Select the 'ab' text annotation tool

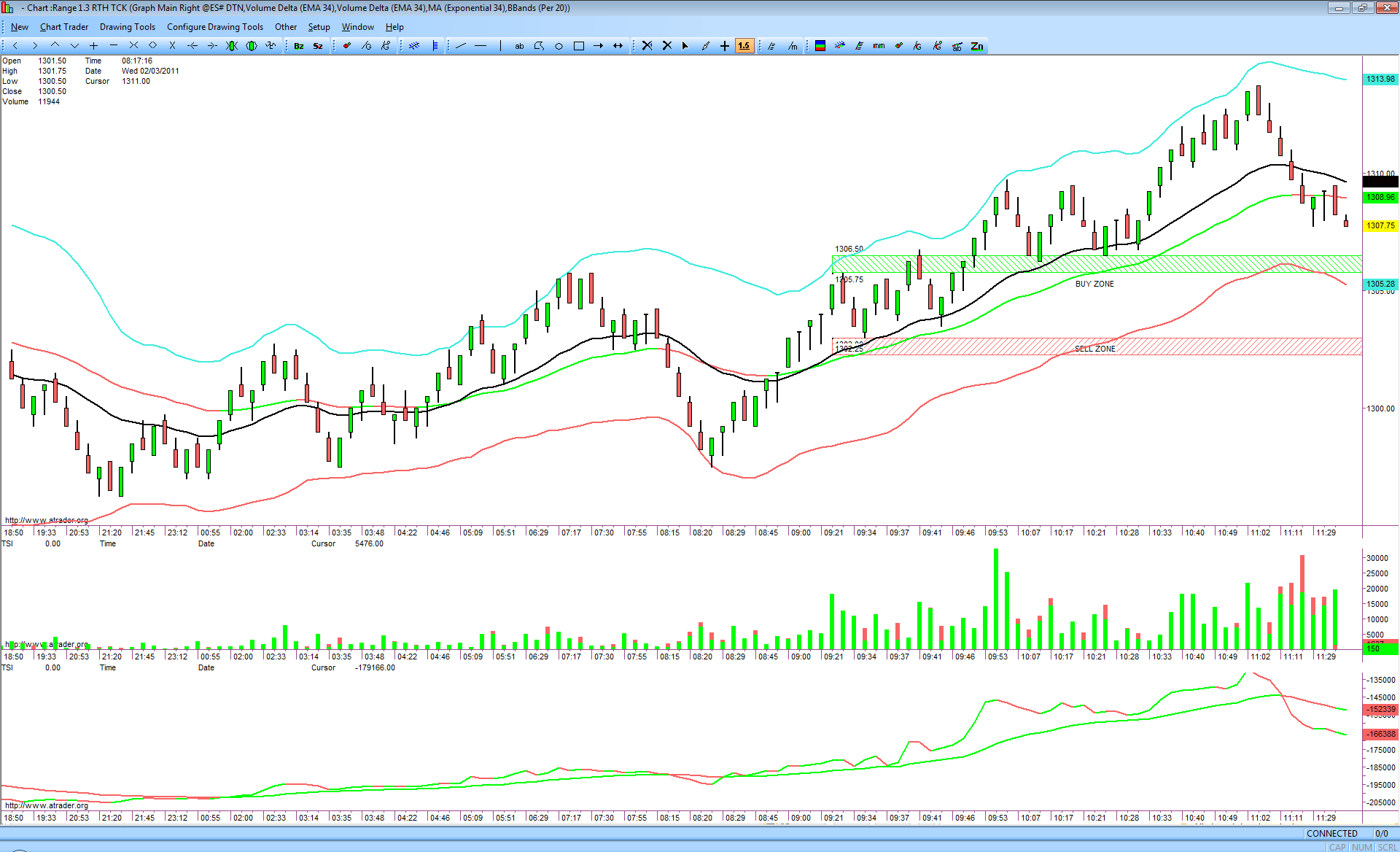pyautogui.click(x=519, y=46)
